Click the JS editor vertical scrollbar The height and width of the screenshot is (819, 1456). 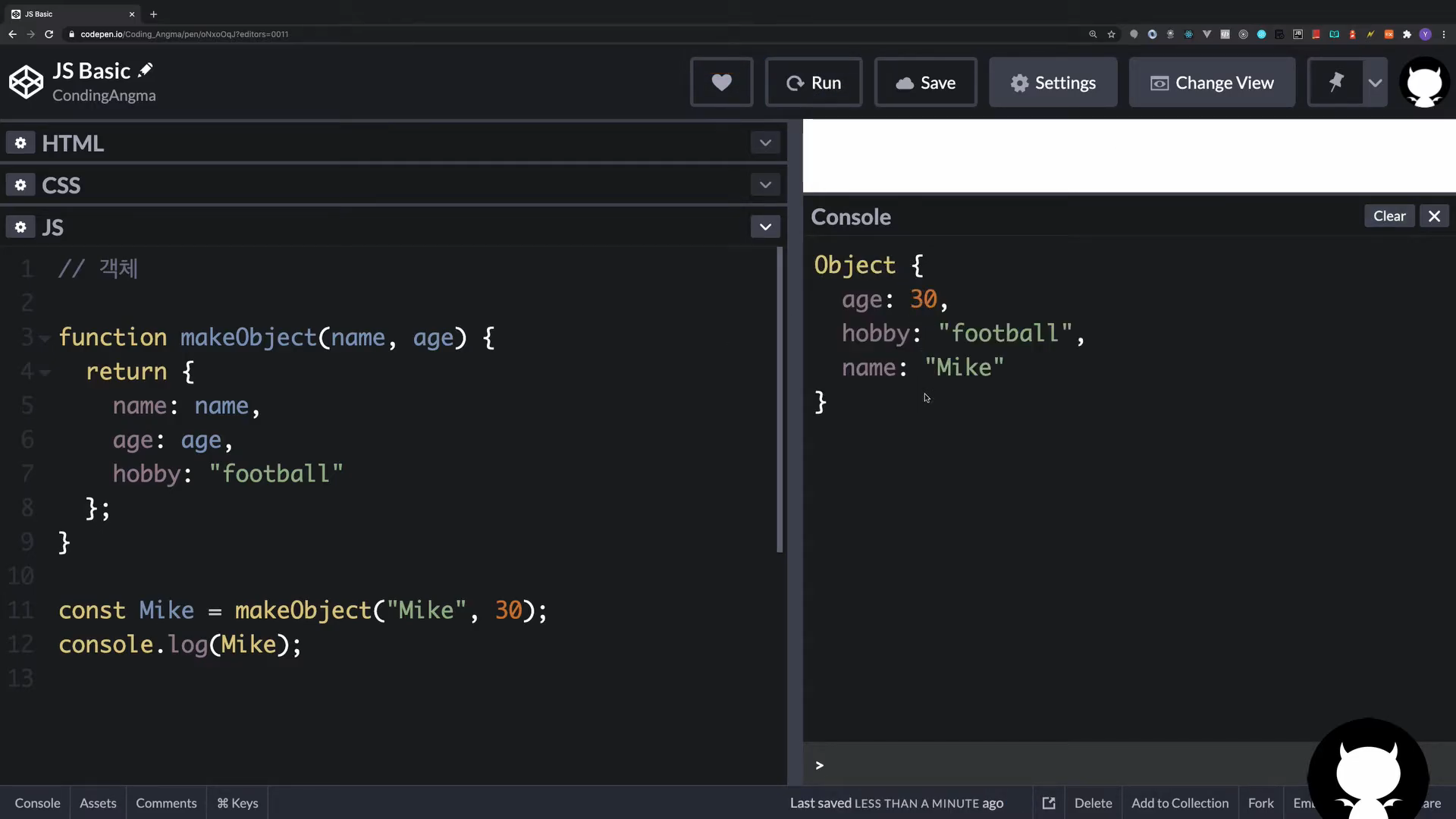tap(779, 400)
